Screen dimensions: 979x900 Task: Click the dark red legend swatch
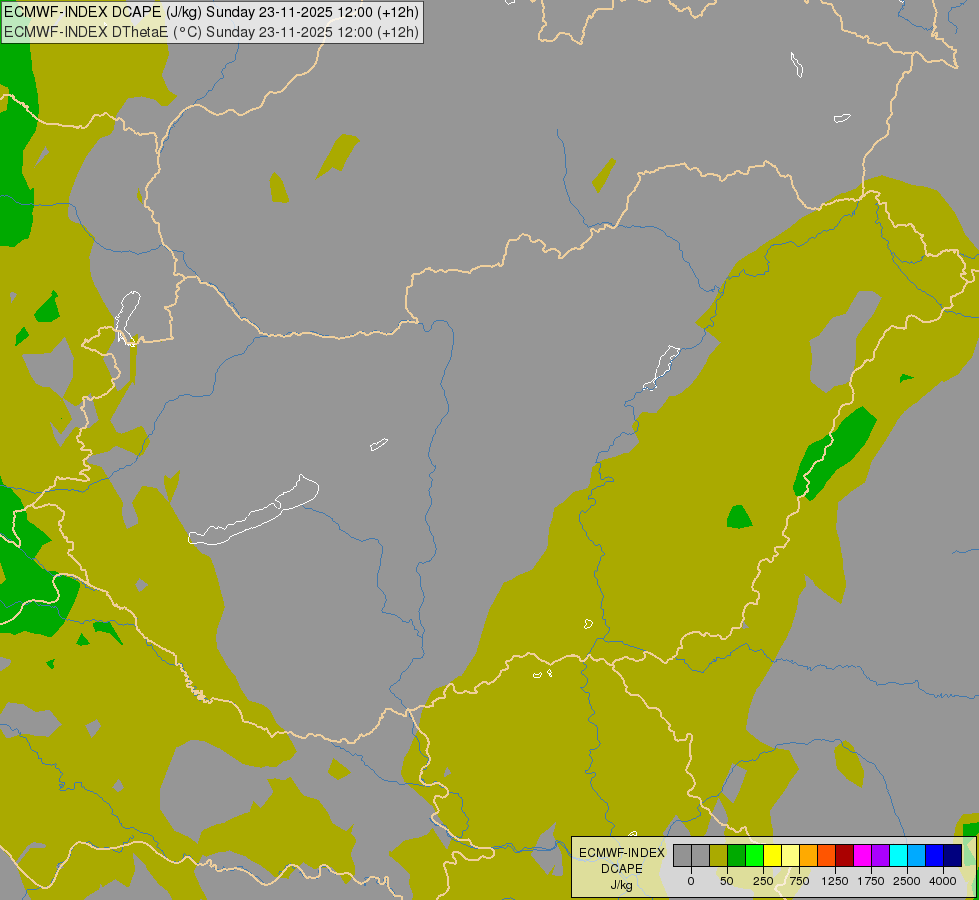(x=845, y=855)
